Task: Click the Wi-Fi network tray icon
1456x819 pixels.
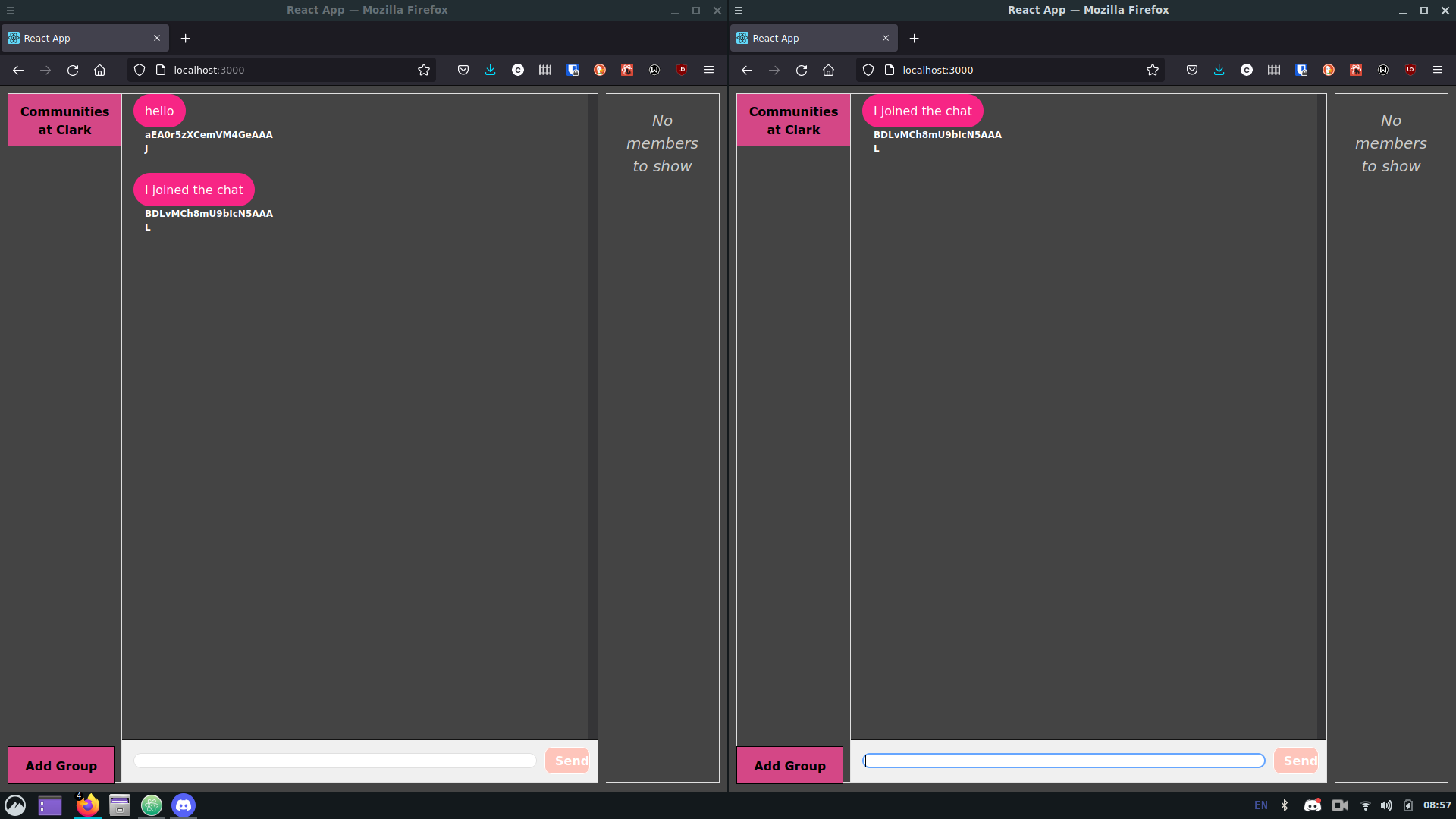Action: click(1365, 805)
